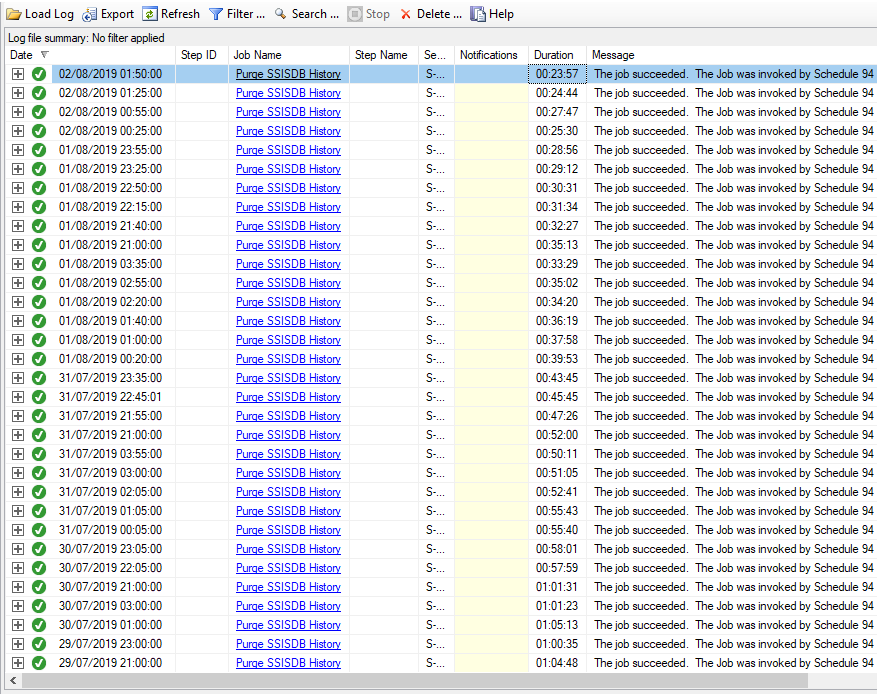
Task: Select the date 02/08/2019 00:25:00
Action: pyautogui.click(x=110, y=131)
